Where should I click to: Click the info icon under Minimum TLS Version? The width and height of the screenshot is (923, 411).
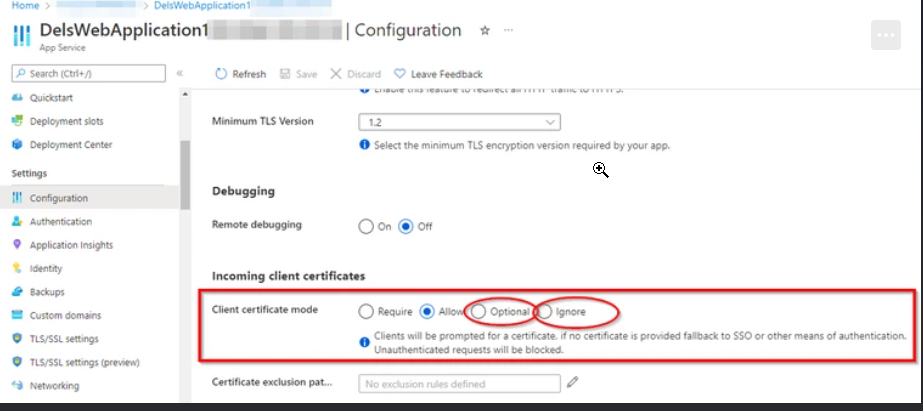click(364, 145)
